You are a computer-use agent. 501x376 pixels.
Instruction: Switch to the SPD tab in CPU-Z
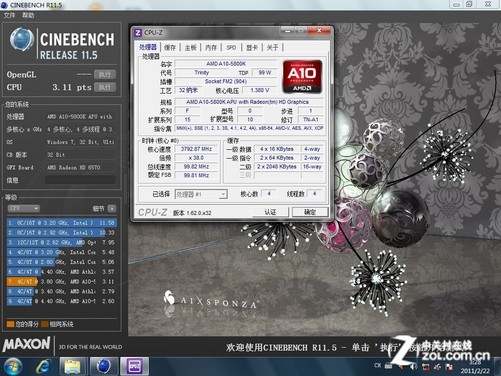(231, 48)
